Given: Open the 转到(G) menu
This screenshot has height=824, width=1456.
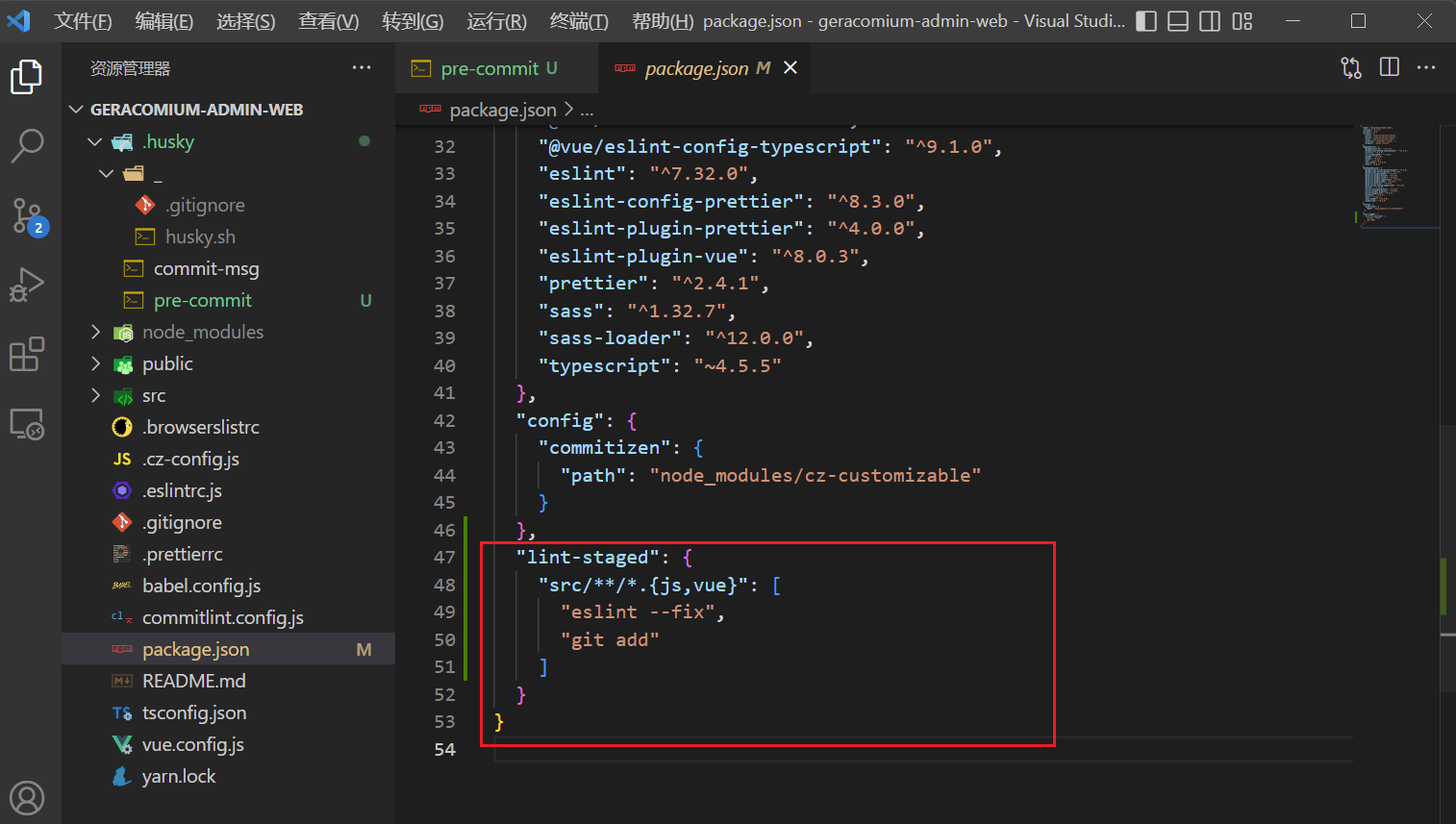Looking at the screenshot, I should pos(413,21).
